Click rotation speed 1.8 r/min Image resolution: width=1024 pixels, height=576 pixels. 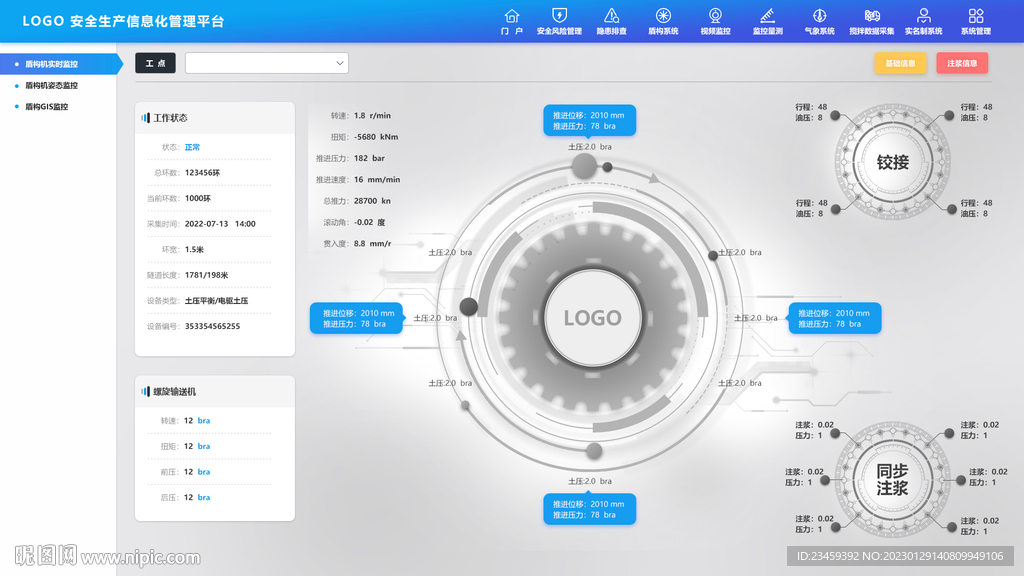pyautogui.click(x=372, y=116)
